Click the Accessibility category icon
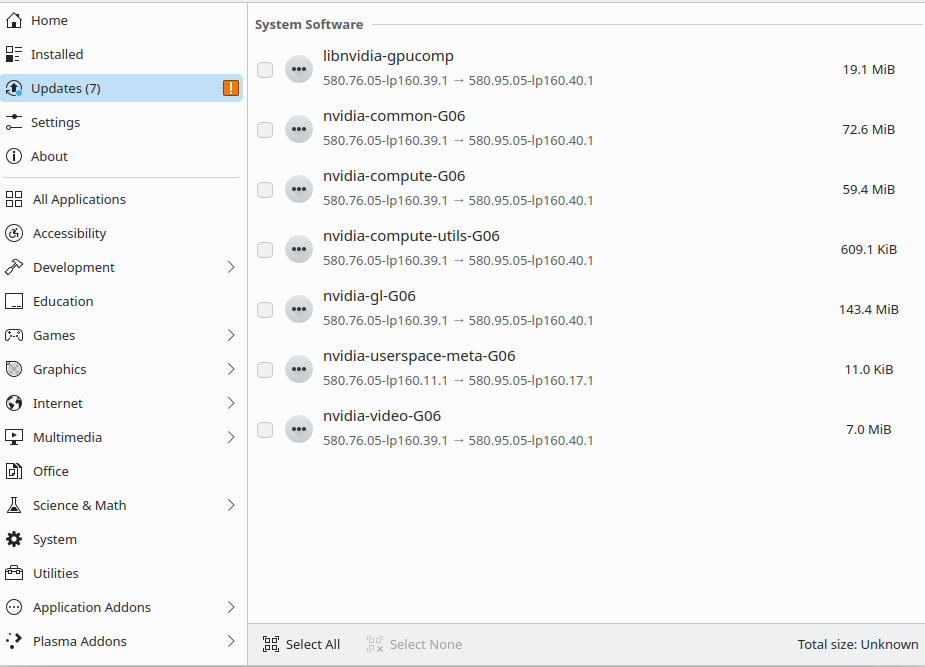This screenshot has height=667, width=925. click(x=14, y=233)
